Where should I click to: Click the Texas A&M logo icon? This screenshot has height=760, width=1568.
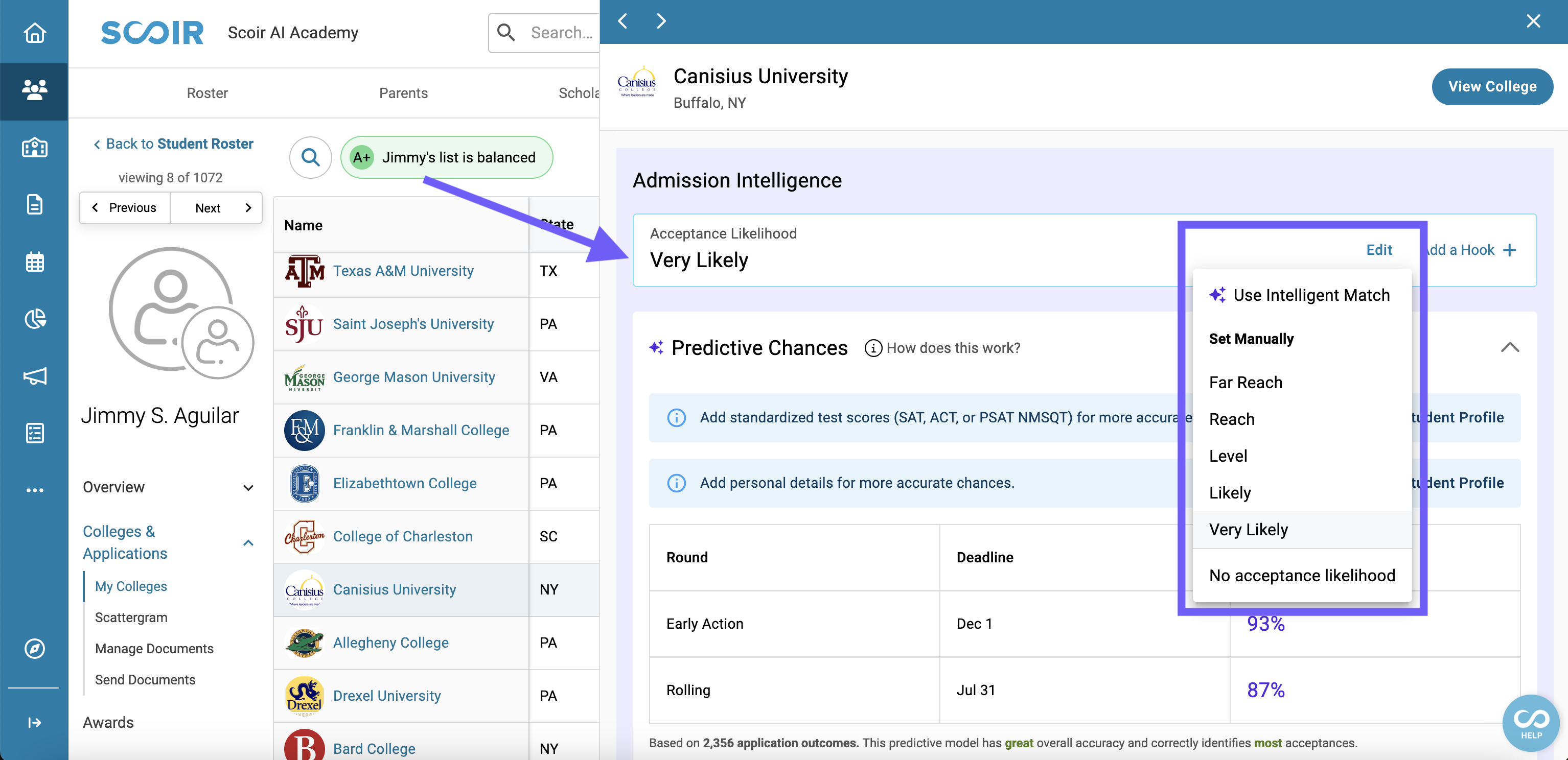[304, 271]
